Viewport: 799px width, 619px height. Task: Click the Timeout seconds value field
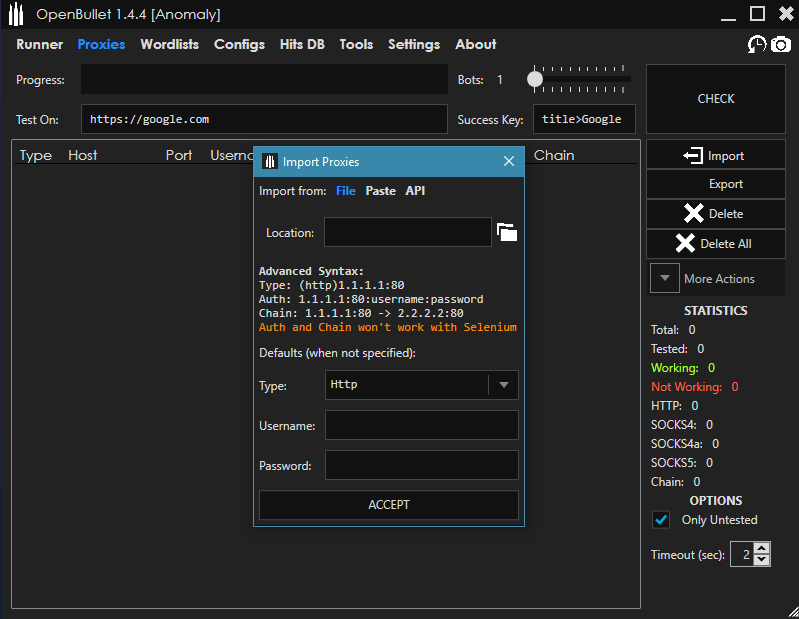pos(743,554)
